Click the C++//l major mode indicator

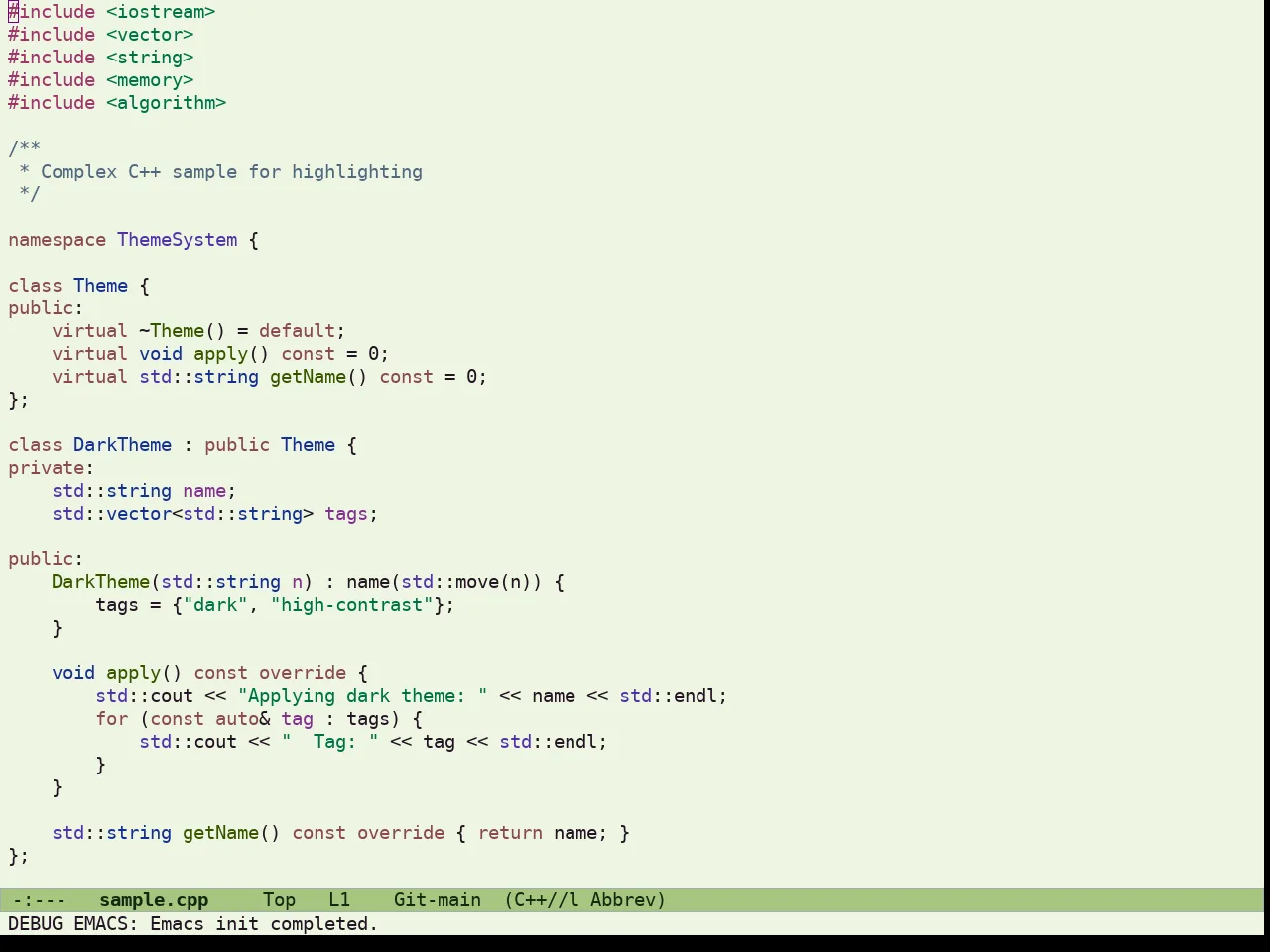click(x=542, y=900)
